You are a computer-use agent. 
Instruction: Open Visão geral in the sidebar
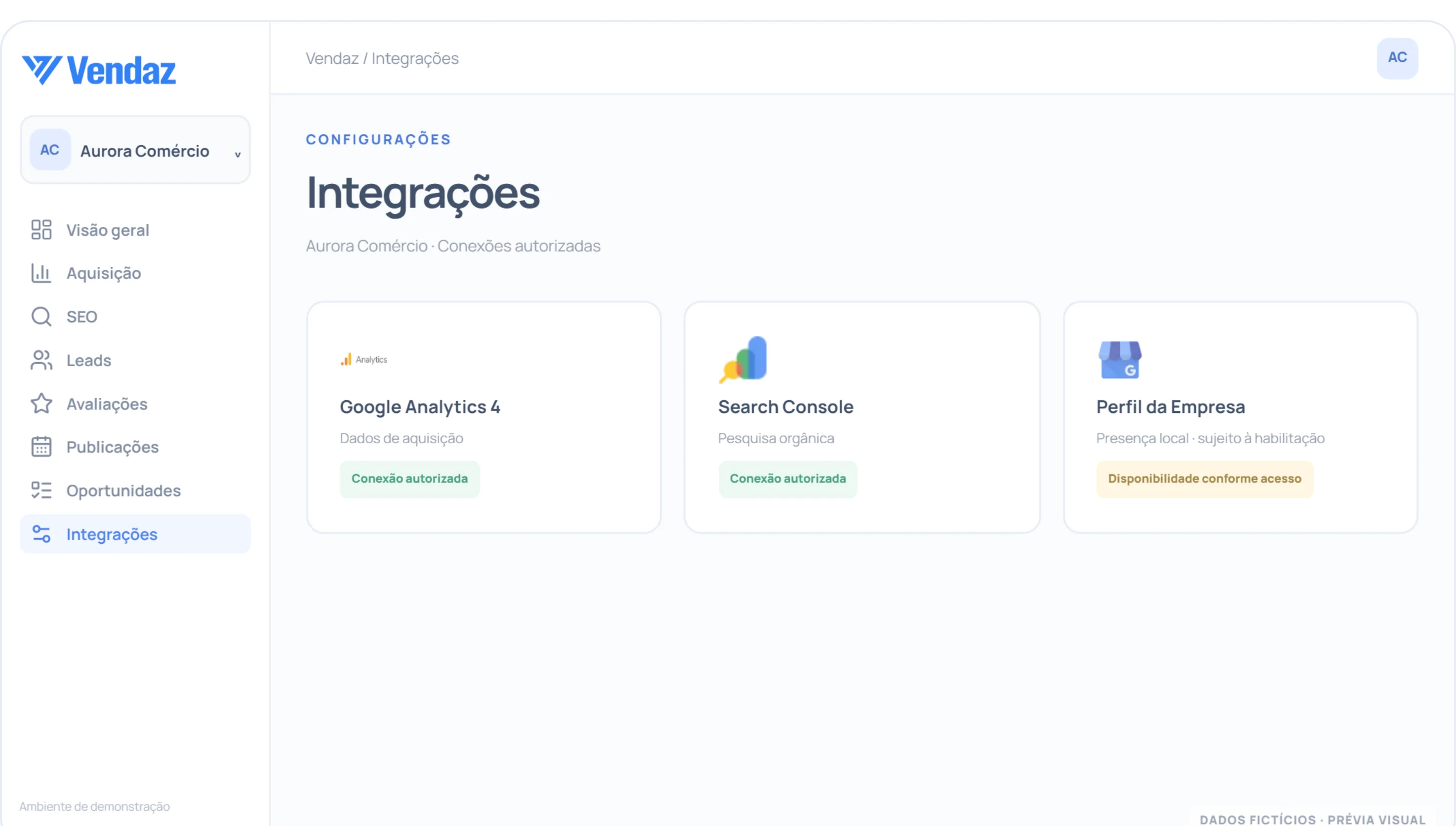pyautogui.click(x=135, y=230)
